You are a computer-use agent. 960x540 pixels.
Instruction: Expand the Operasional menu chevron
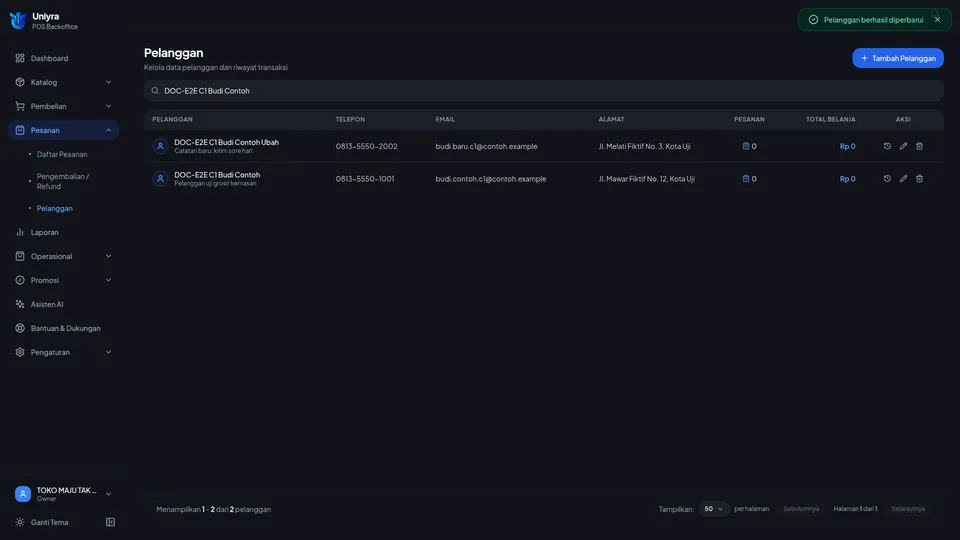click(x=108, y=256)
